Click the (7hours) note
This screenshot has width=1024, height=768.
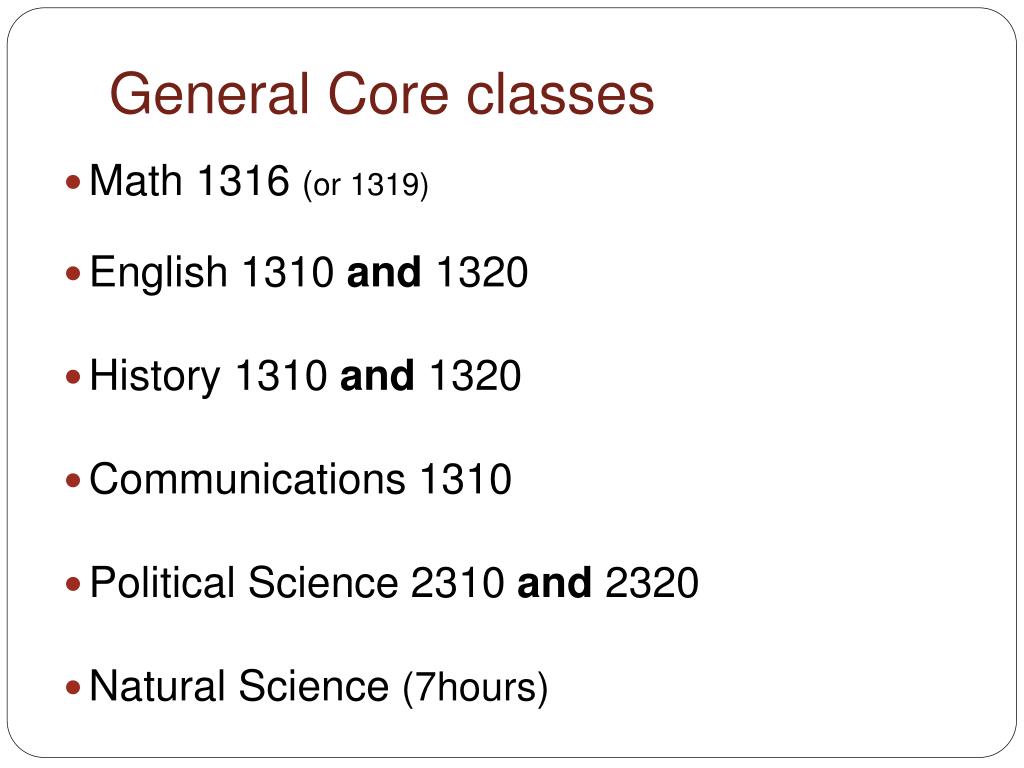[475, 688]
